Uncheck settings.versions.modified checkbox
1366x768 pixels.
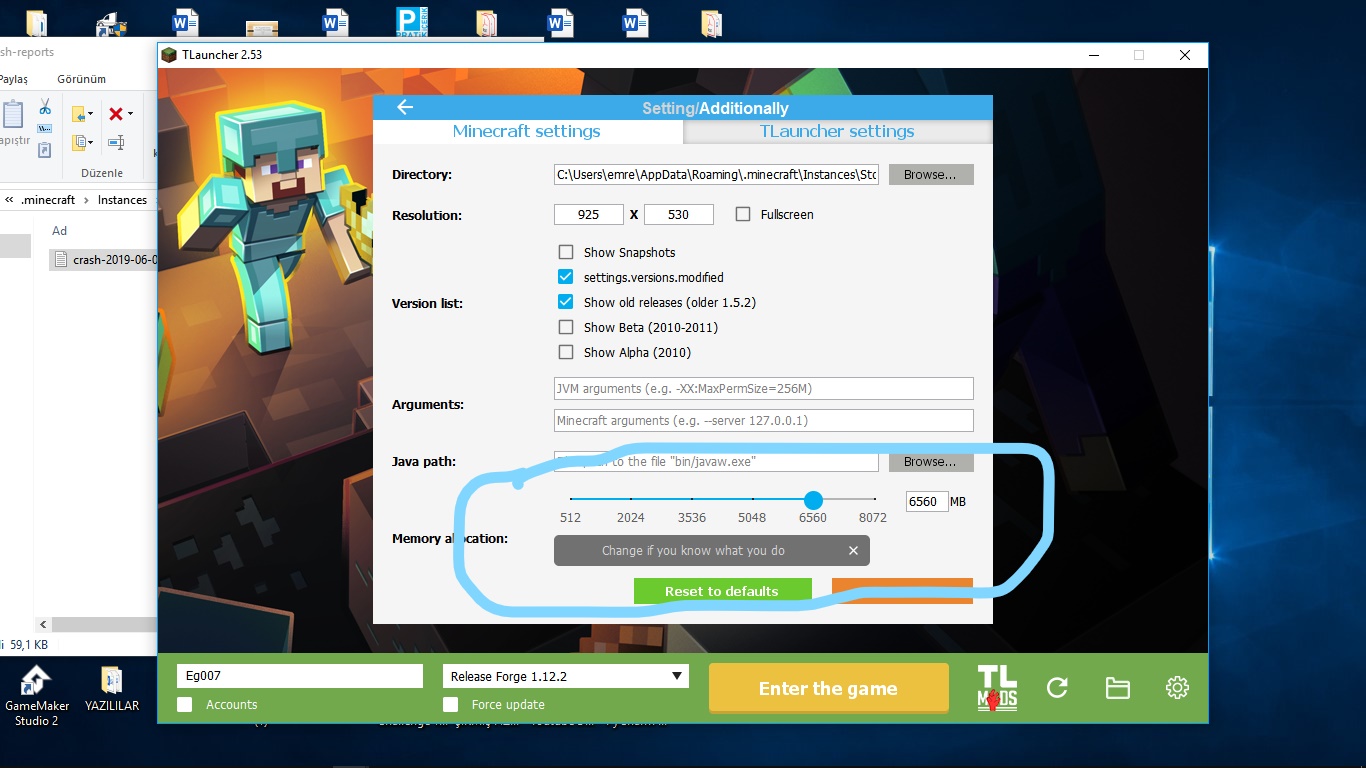click(566, 277)
